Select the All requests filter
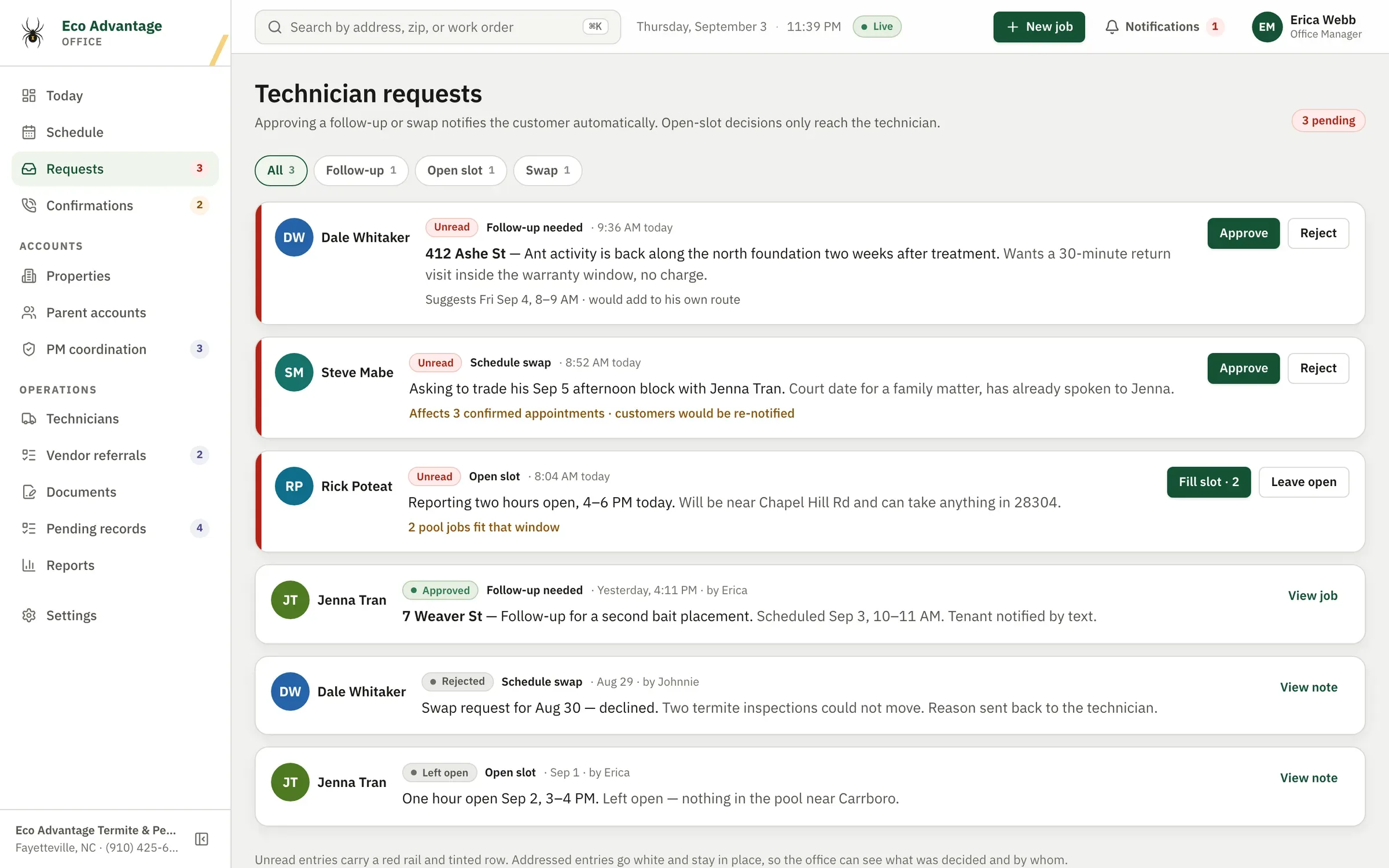 pyautogui.click(x=281, y=170)
